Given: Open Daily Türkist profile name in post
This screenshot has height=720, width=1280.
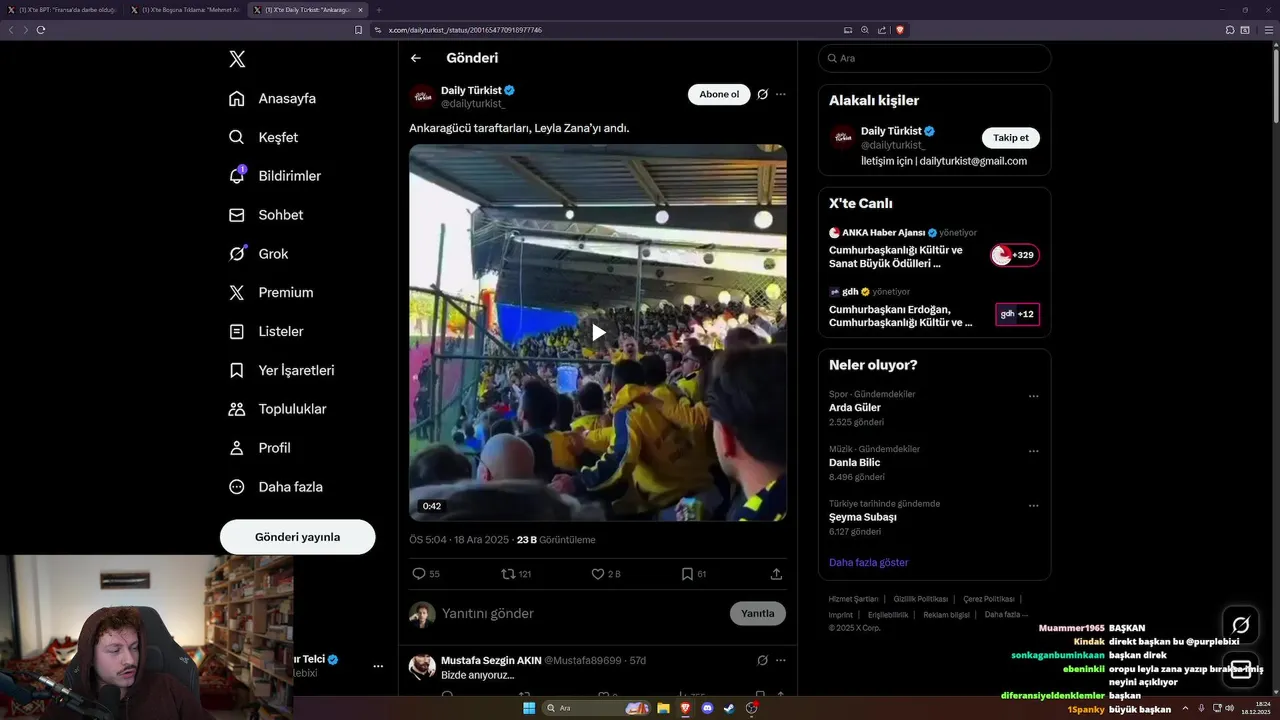Looking at the screenshot, I should click(x=471, y=90).
